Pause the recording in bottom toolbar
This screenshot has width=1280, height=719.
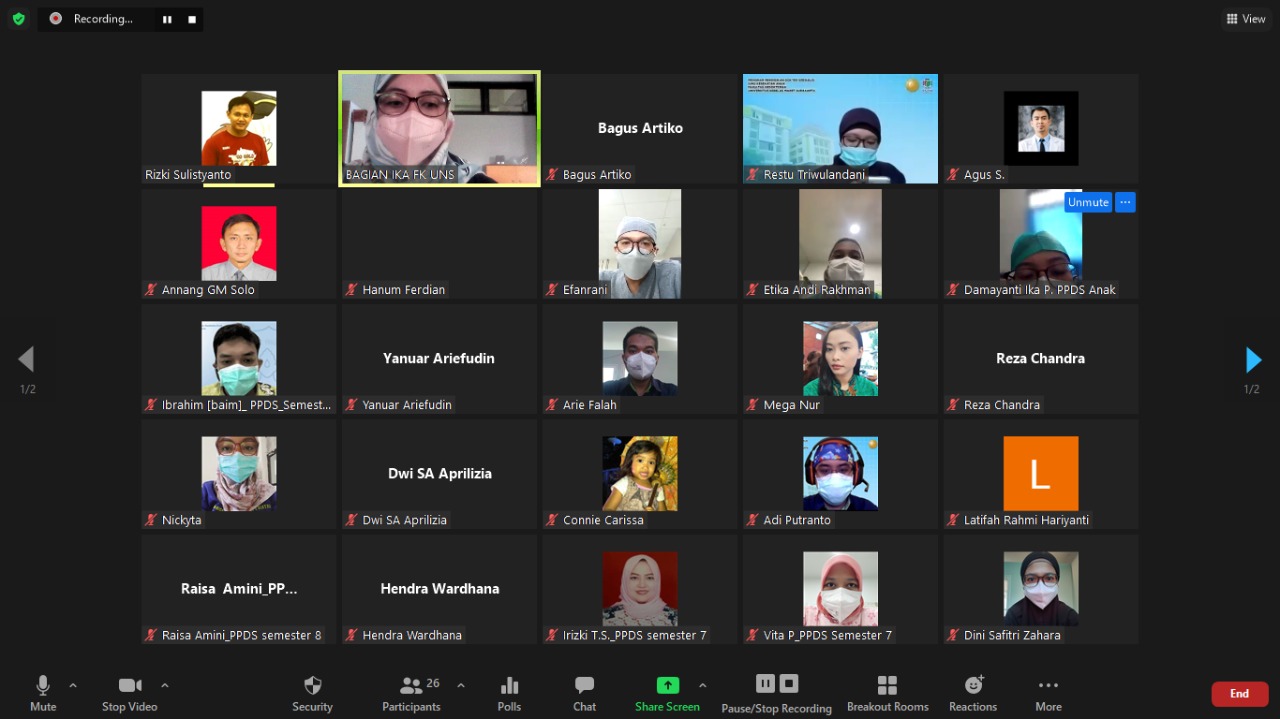tap(765, 683)
